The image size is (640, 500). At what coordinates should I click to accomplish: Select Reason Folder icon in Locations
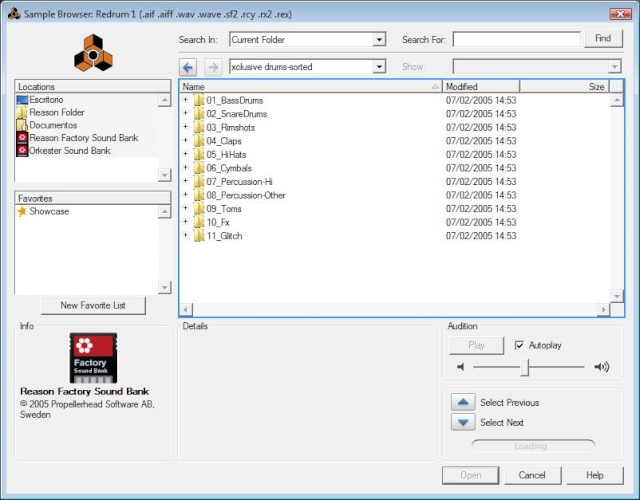22,112
